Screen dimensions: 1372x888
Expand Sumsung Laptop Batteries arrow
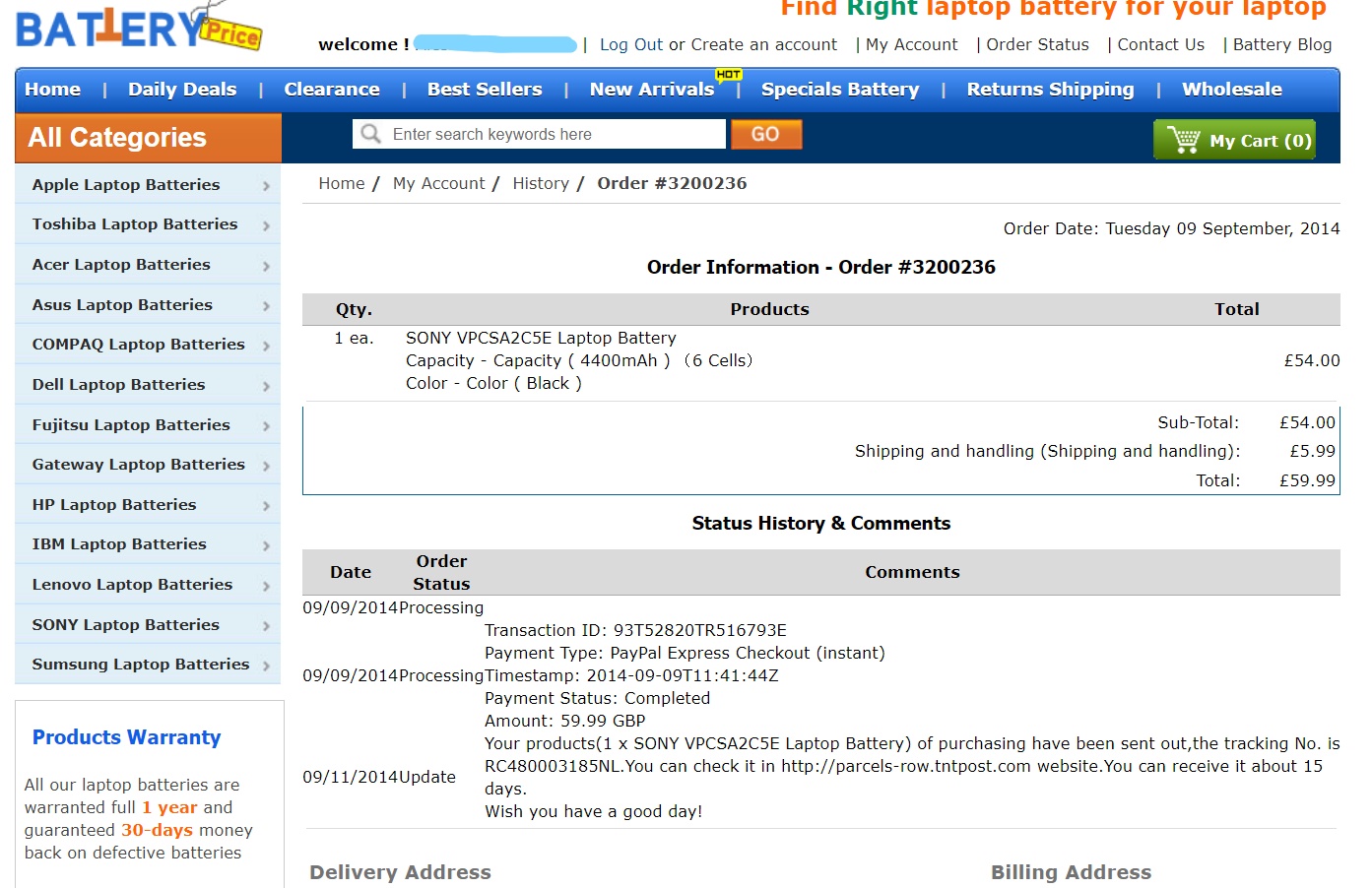point(266,666)
